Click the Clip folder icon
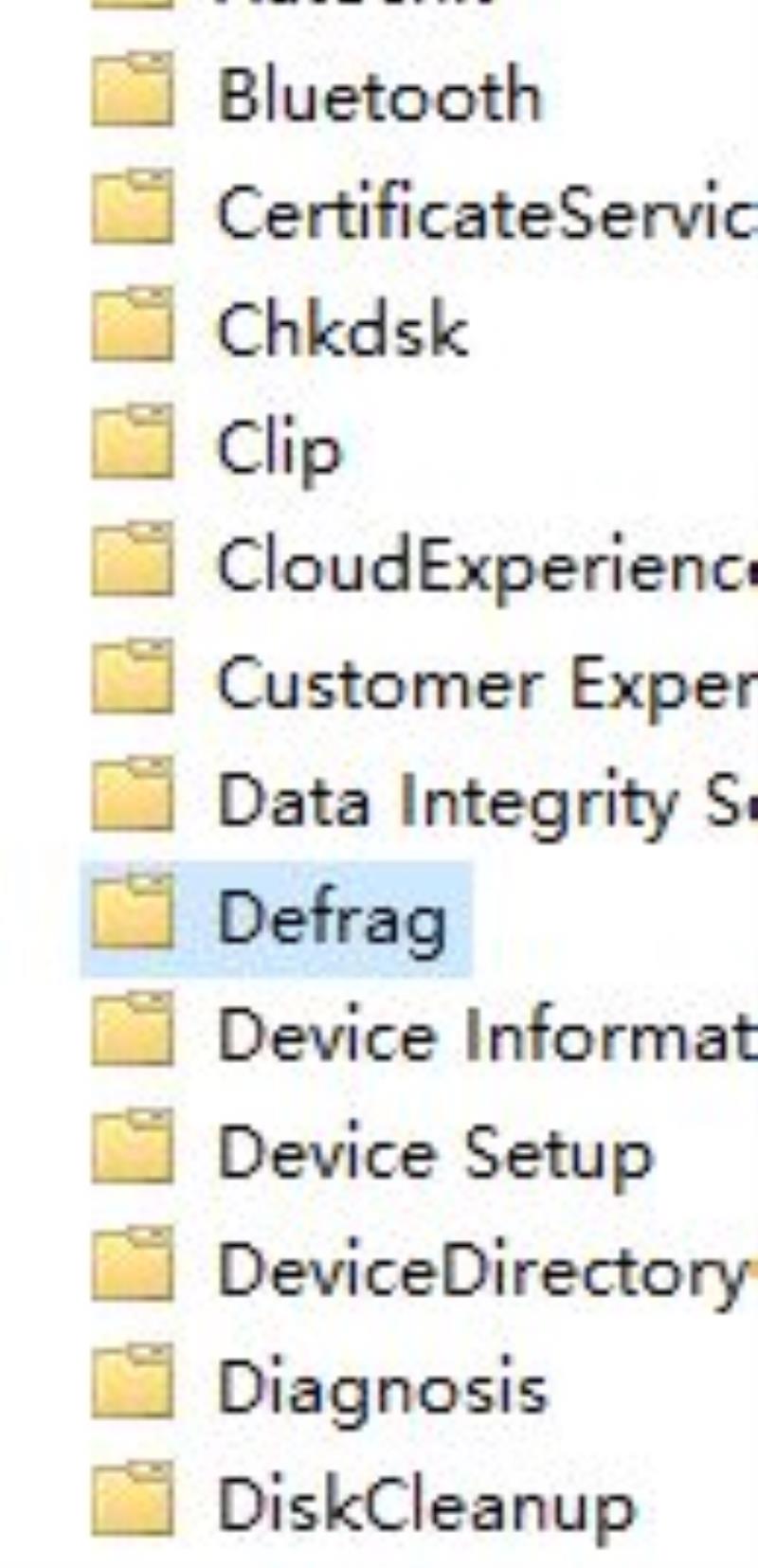Screen dimensions: 758x1568 [133, 443]
